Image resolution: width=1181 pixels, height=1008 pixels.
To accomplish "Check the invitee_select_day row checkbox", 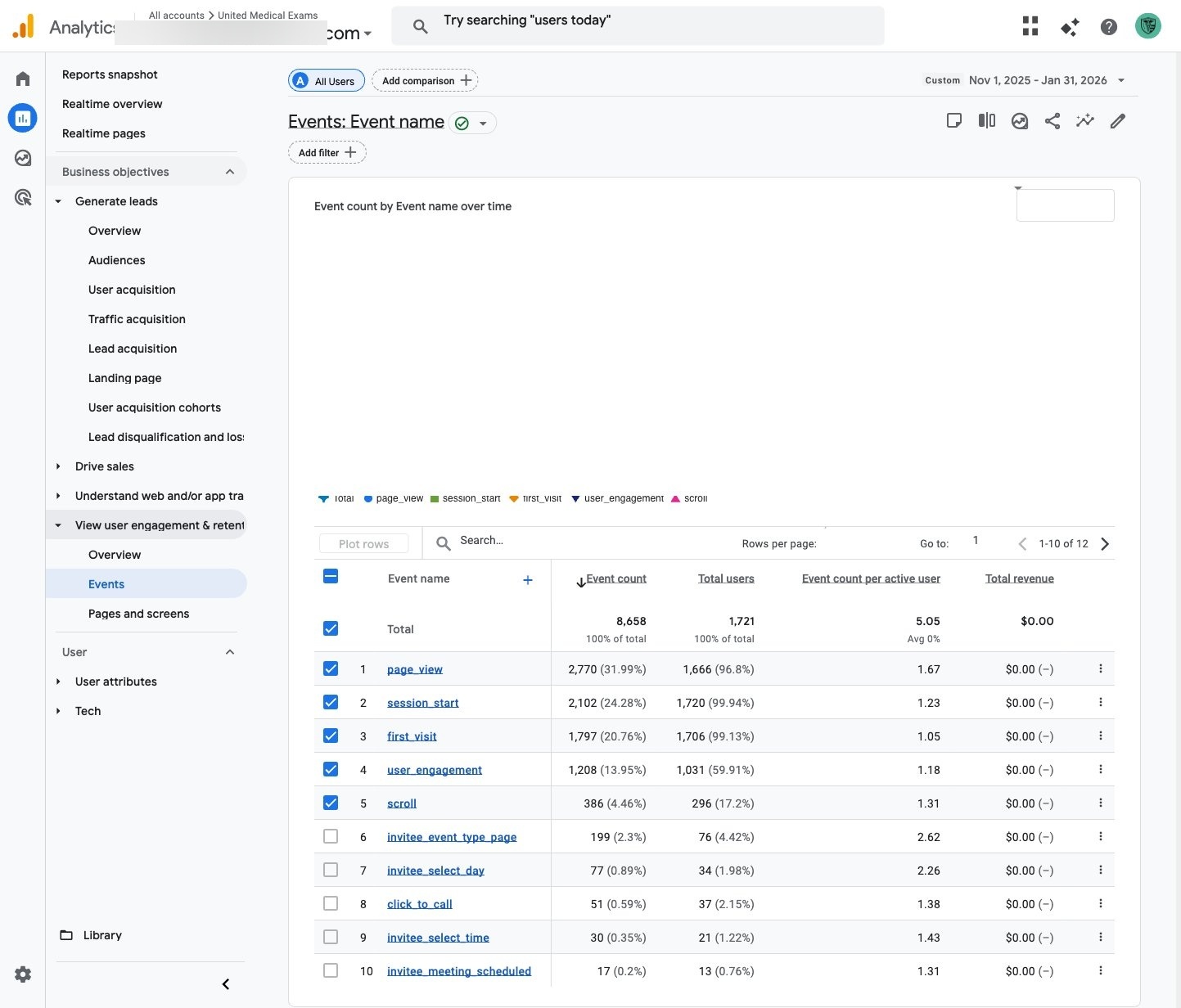I will pos(331,870).
